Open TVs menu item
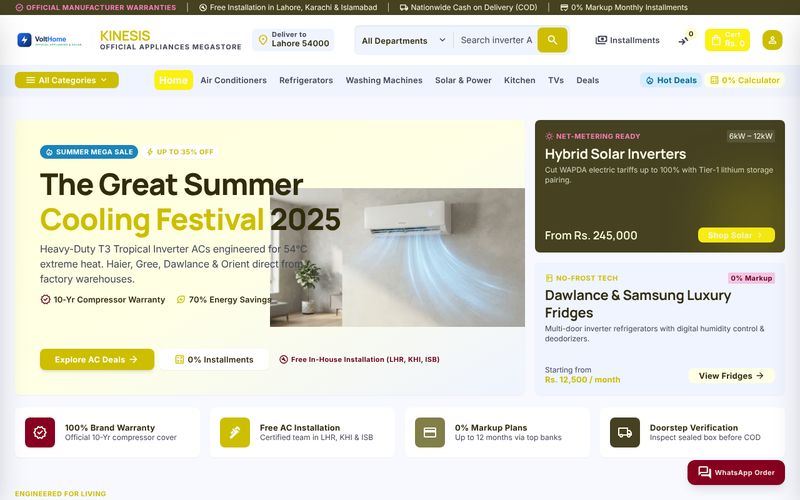 click(x=556, y=80)
